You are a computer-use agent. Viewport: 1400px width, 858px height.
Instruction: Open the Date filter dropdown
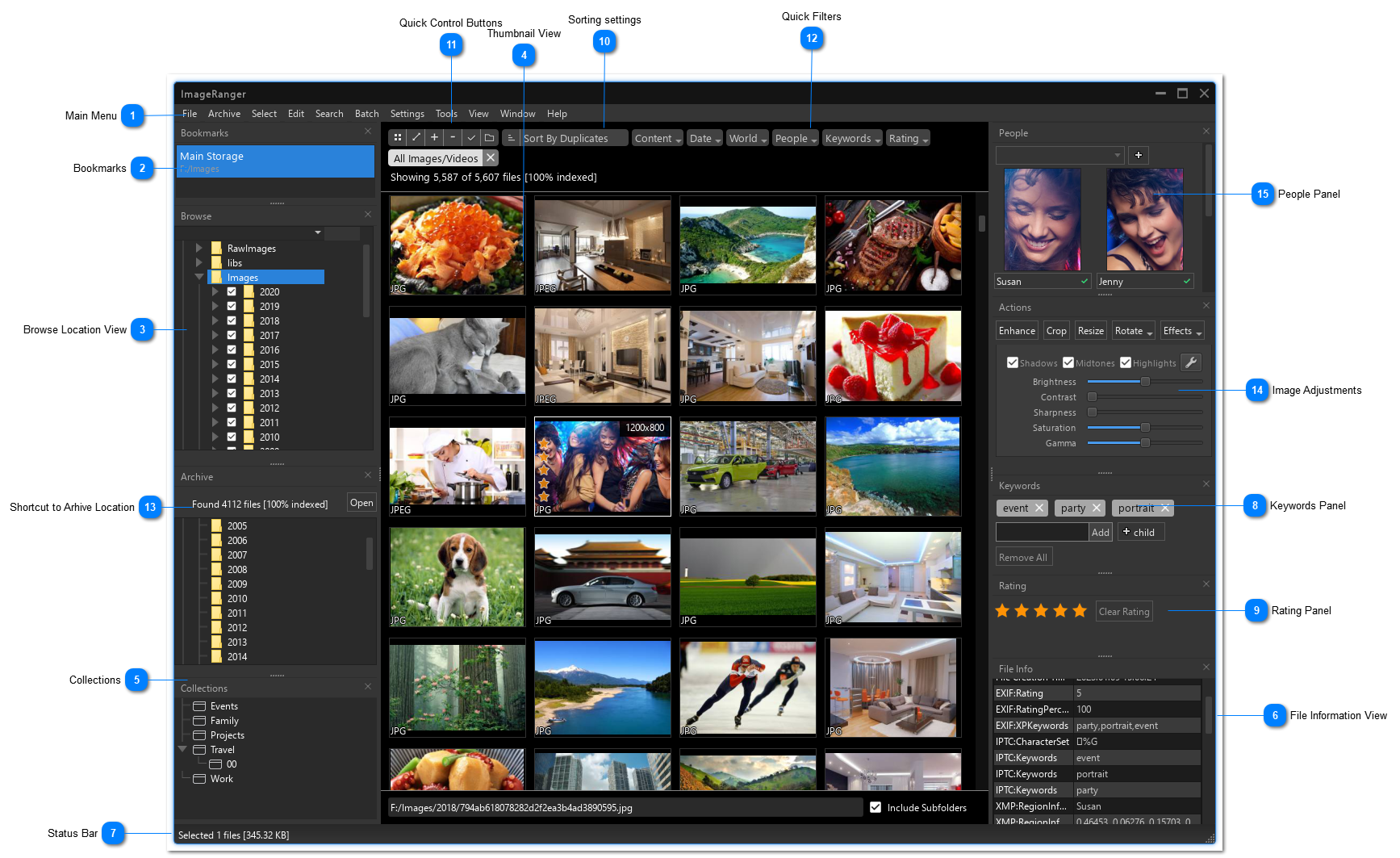[x=704, y=138]
